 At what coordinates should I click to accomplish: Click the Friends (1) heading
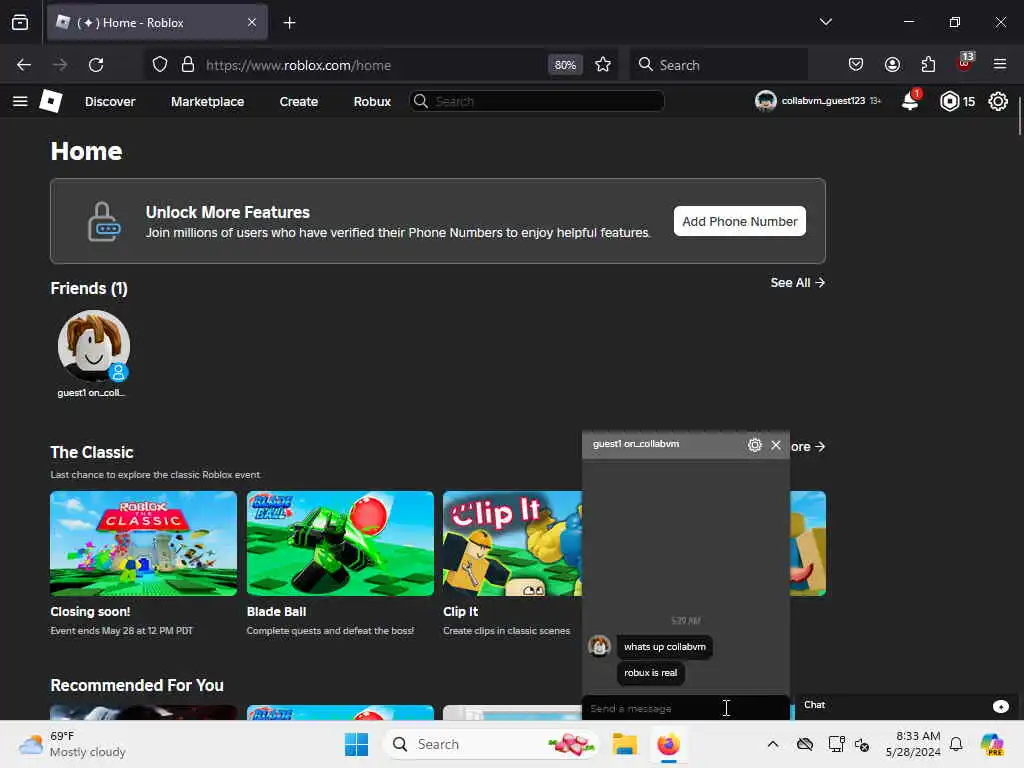[x=89, y=289]
